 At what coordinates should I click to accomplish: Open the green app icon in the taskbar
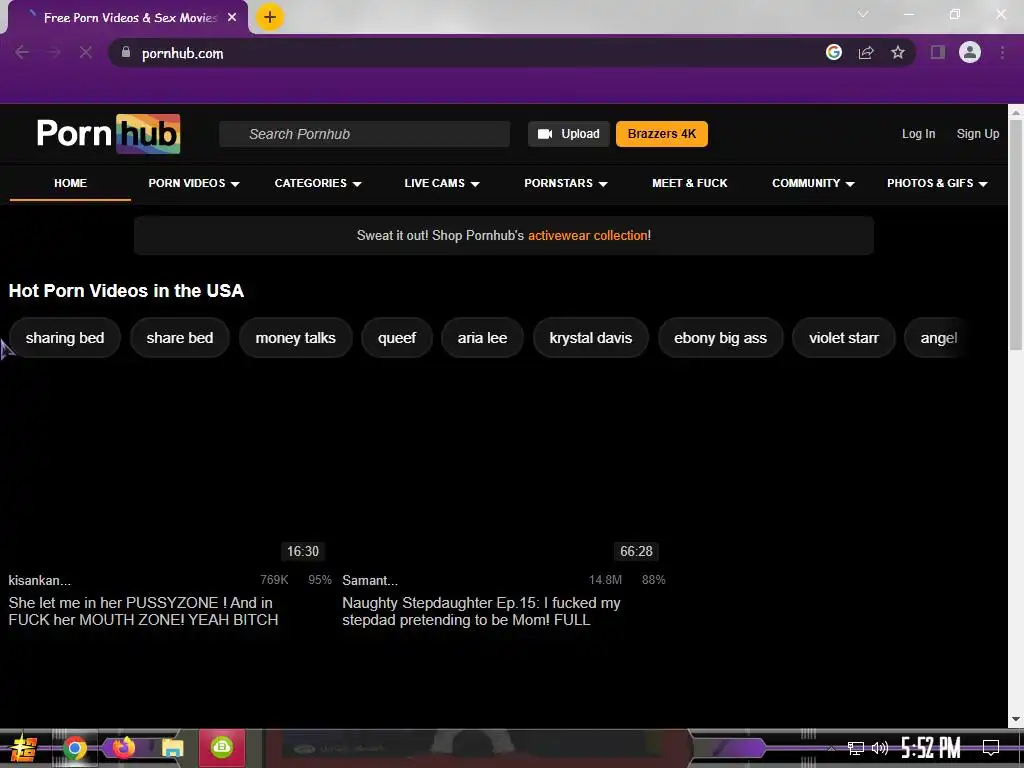click(x=222, y=747)
